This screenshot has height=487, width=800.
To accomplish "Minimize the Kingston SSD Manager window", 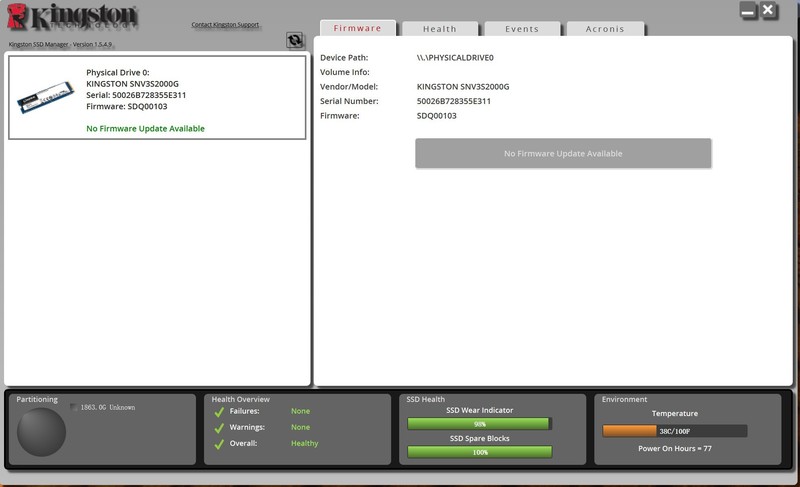I will (x=748, y=11).
